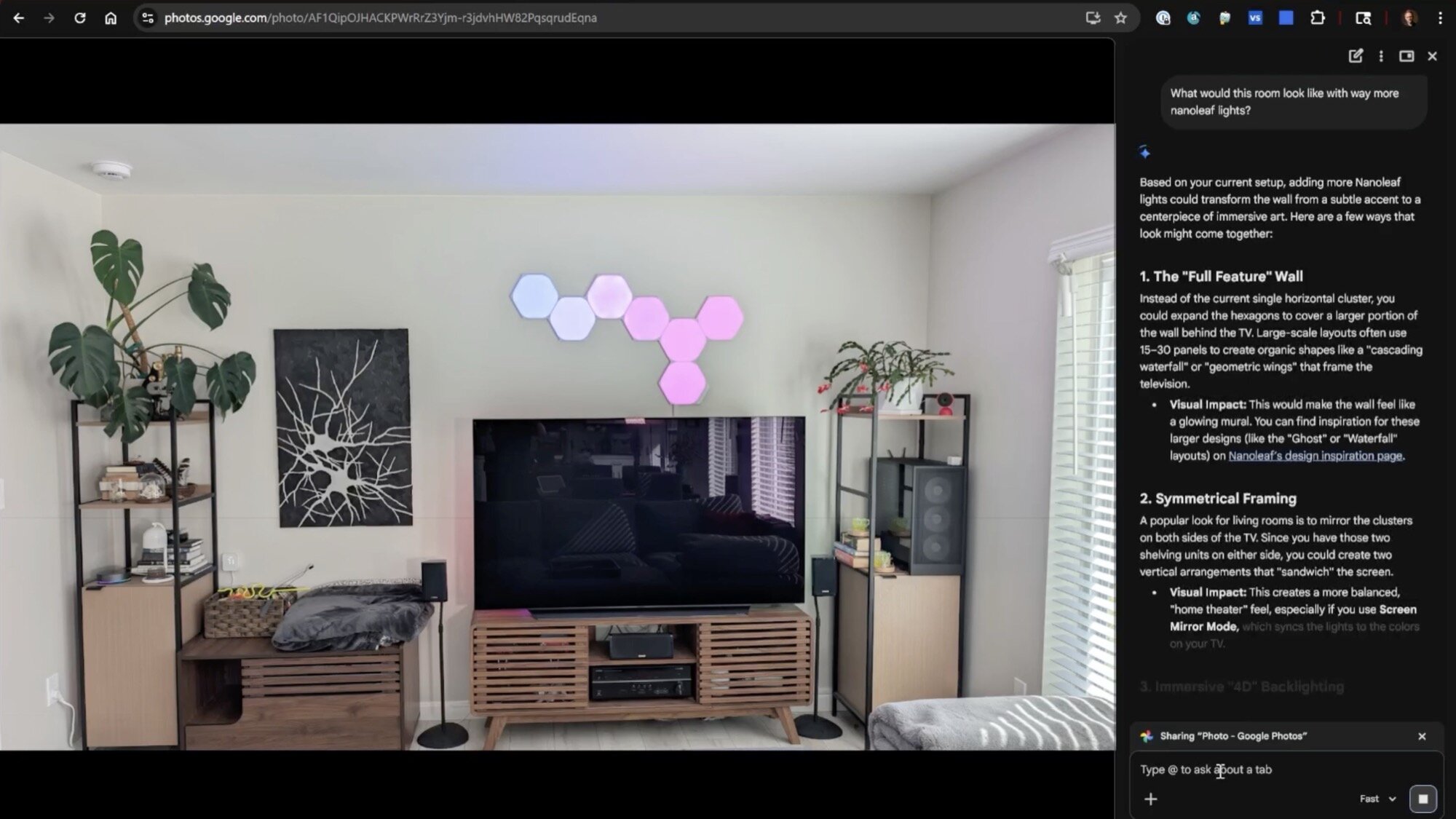Open the profile menu via the avatar

tap(1410, 18)
